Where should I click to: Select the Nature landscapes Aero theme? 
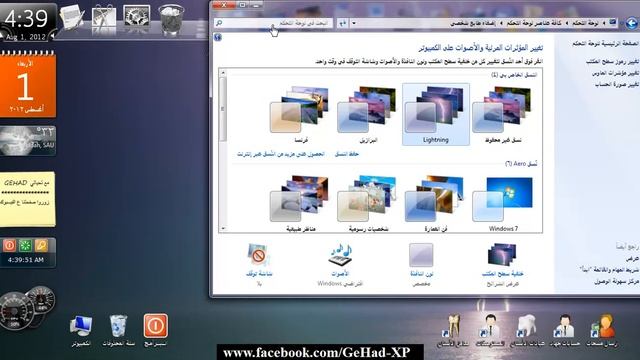[300, 204]
